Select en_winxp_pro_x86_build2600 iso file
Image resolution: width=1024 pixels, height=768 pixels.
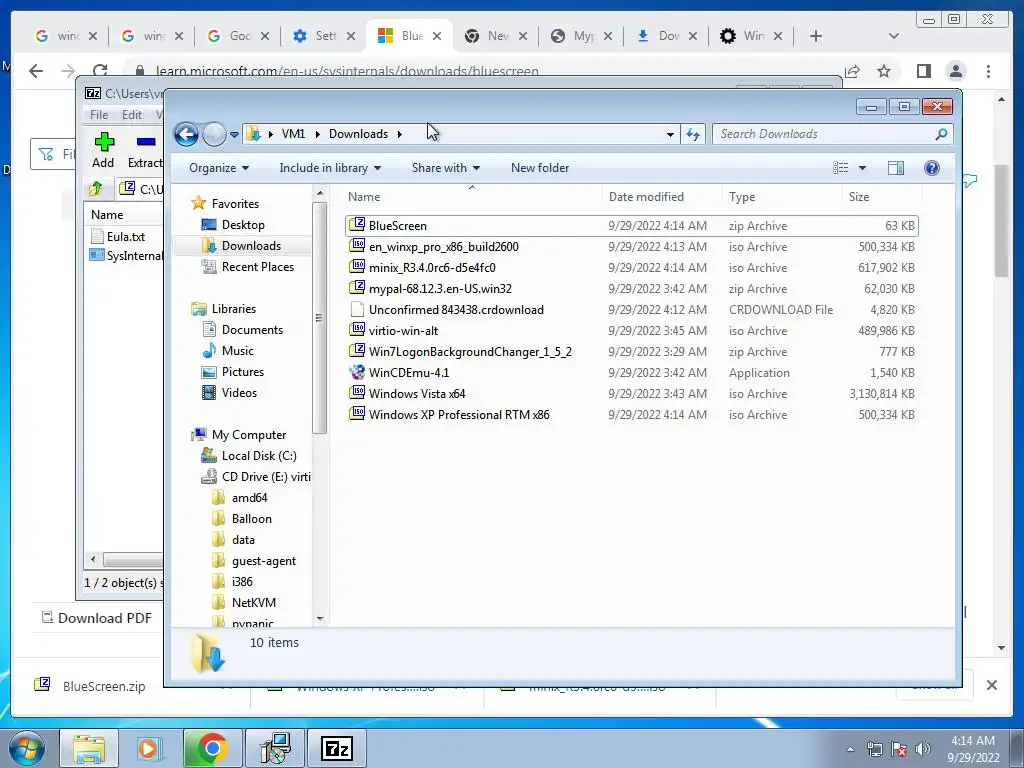point(632,247)
